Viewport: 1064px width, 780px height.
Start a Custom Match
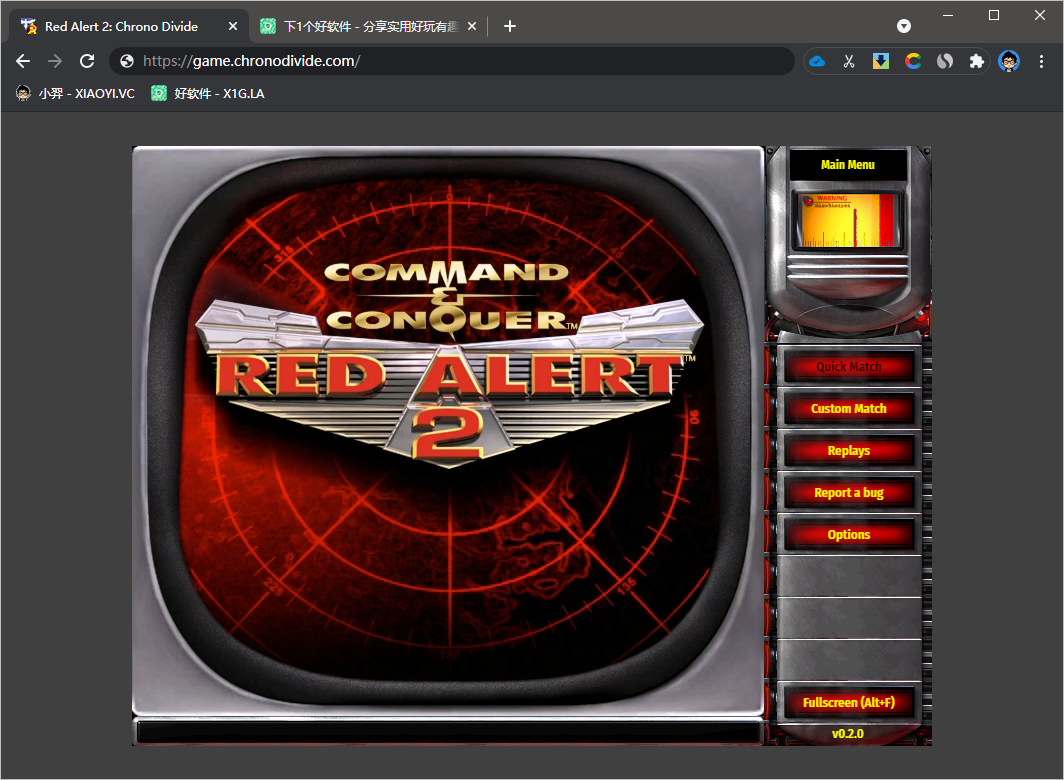(848, 409)
